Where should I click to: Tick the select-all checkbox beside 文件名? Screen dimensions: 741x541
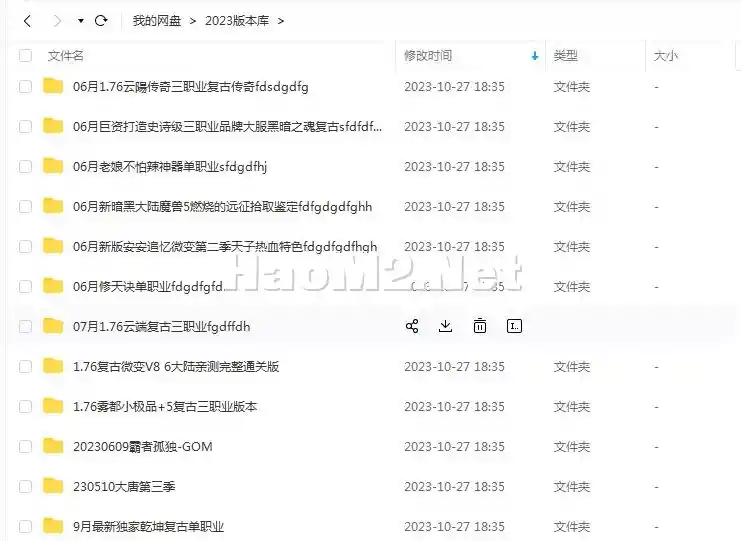click(x=26, y=56)
